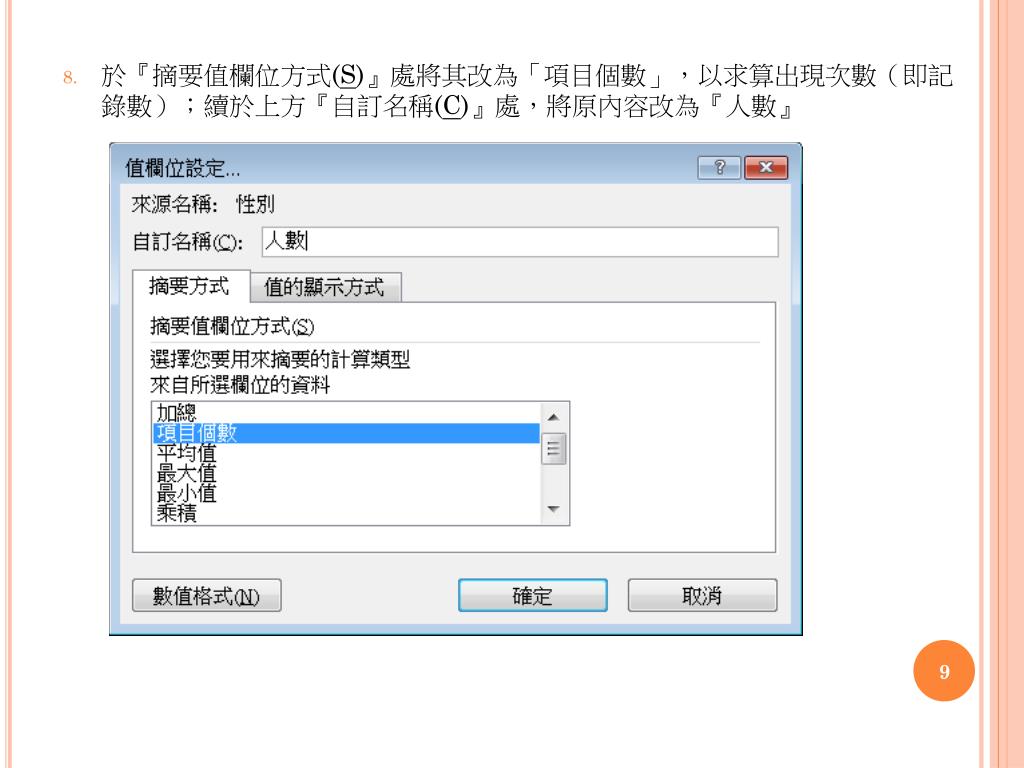This screenshot has width=1024, height=768.
Task: Close the 值欄位設定 dialog
Action: point(765,168)
